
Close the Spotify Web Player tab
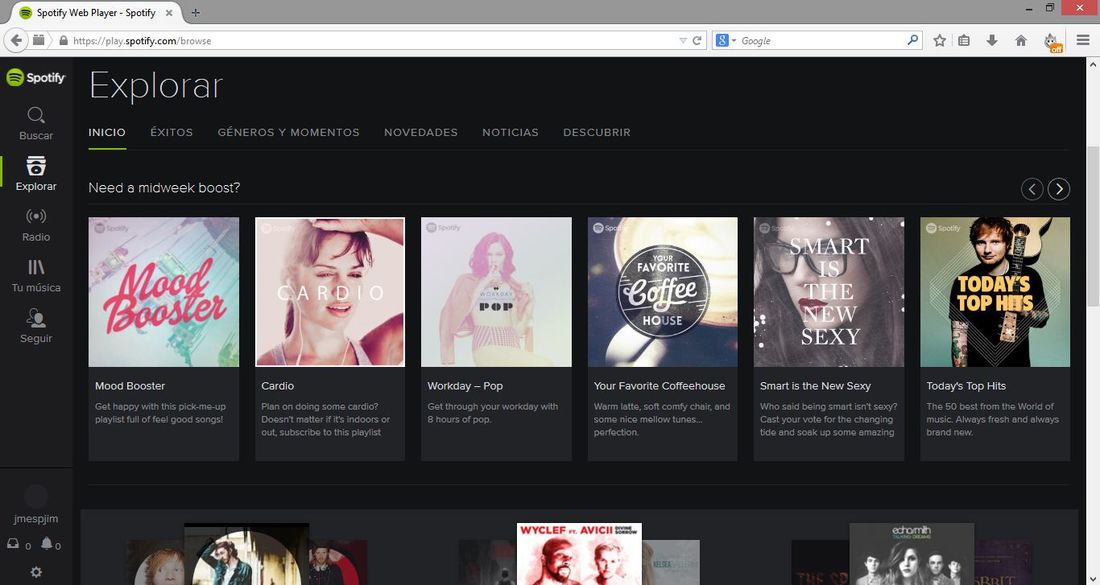tap(169, 13)
